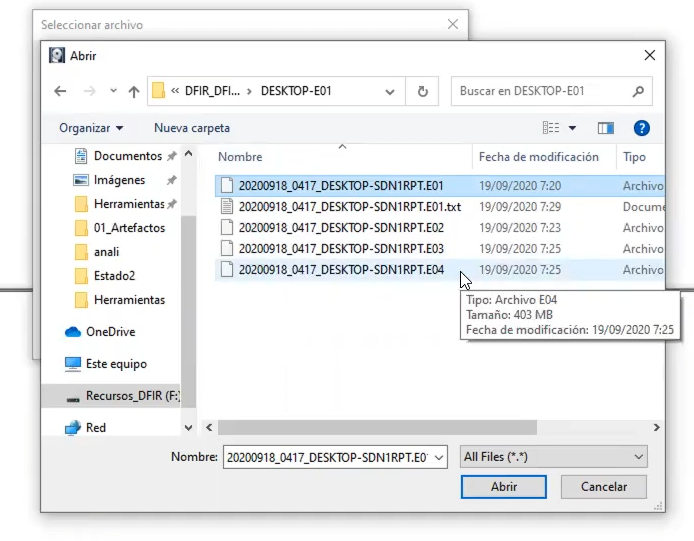Select file 20200918_0417_DESKTOP-SDN1RPT.E01.txt
694x541 pixels.
(350, 207)
